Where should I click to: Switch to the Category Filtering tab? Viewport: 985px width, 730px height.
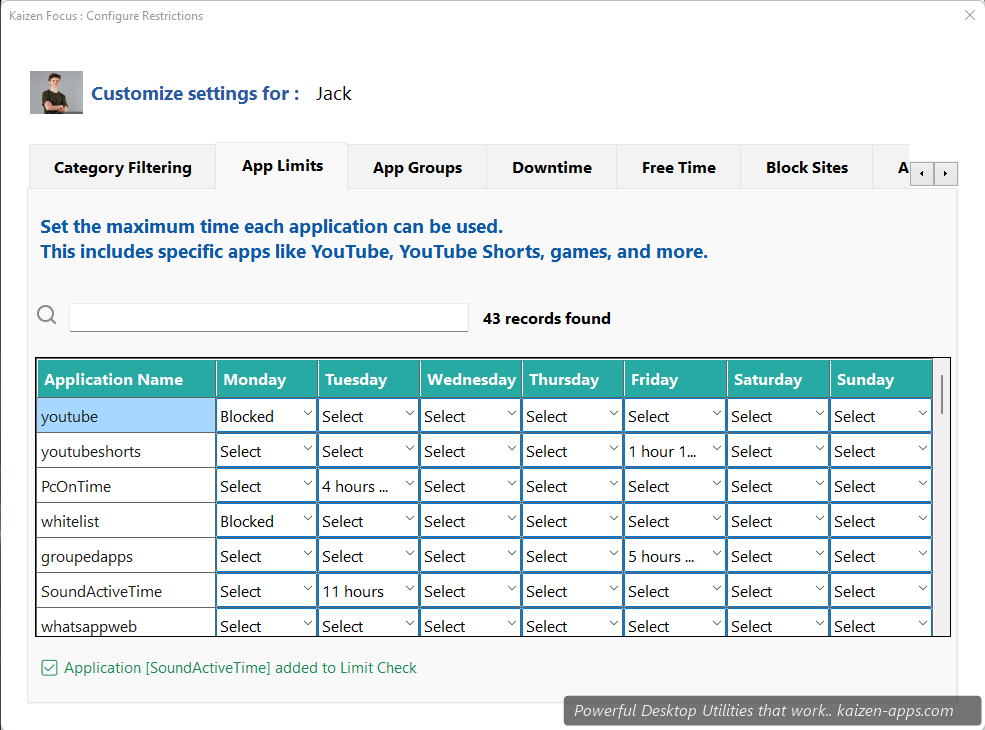coord(121,167)
